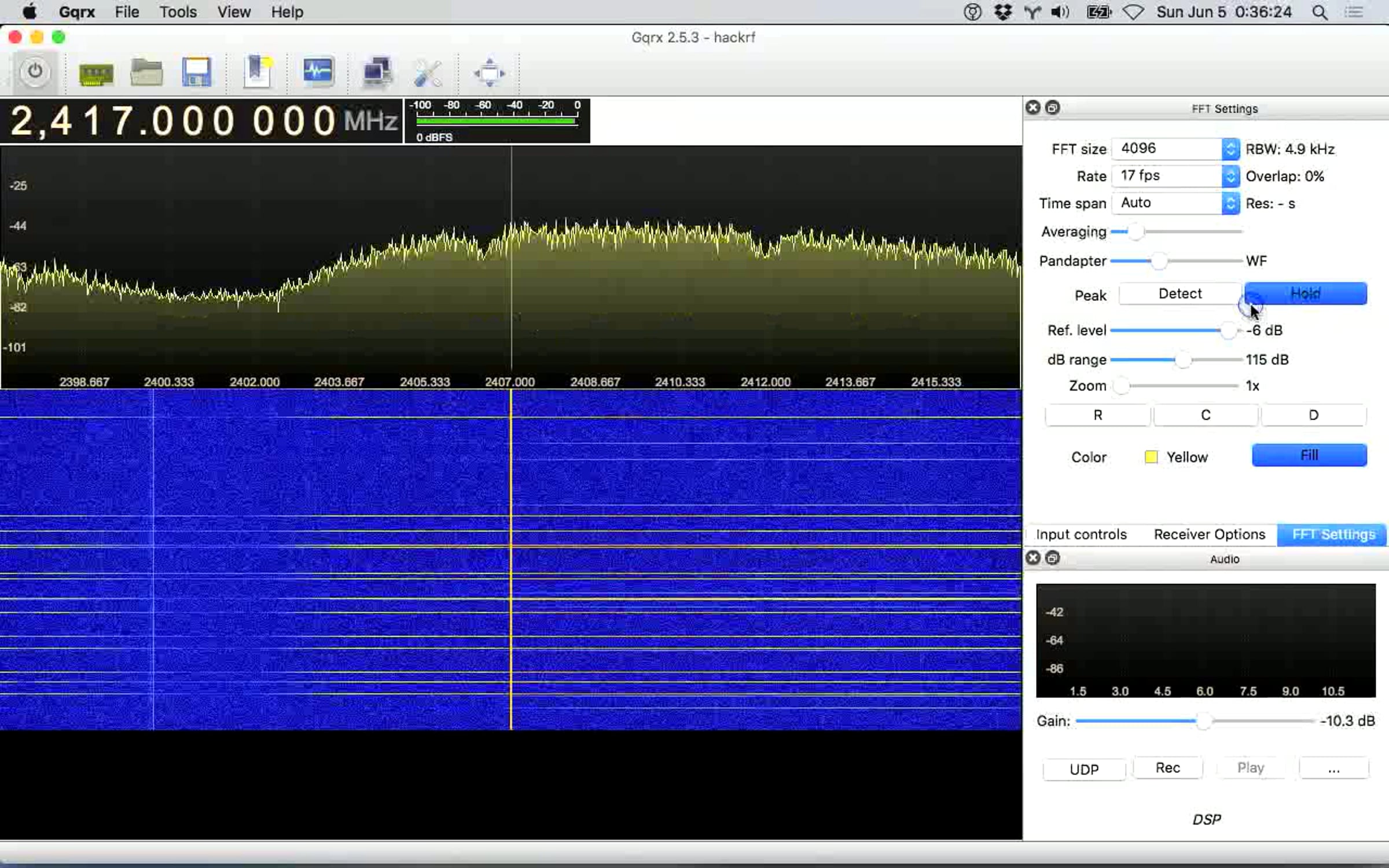
Task: Click the dBFS signal strength meter
Action: [497, 121]
